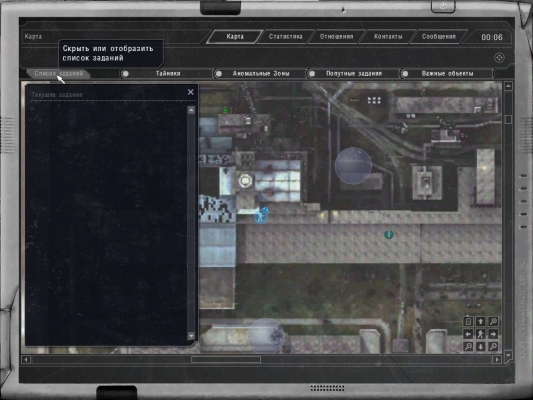Click the Карта title label on the left
The image size is (533, 400).
pyautogui.click(x=33, y=37)
